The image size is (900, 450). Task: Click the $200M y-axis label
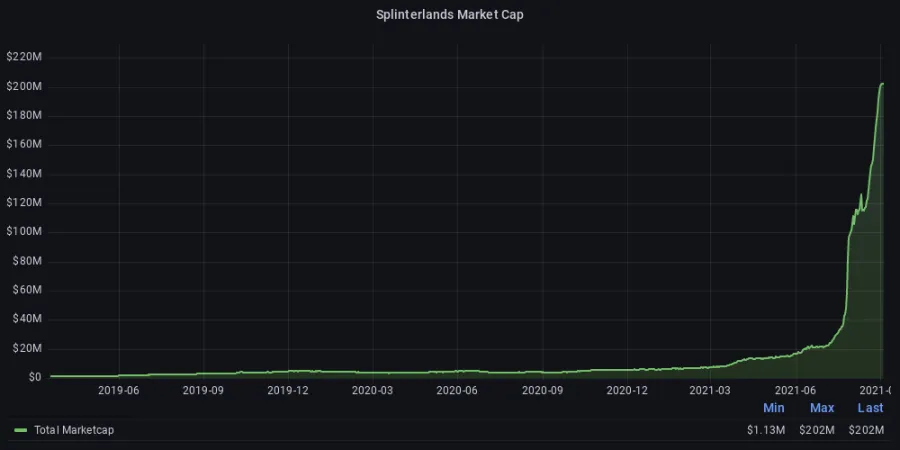(24, 86)
